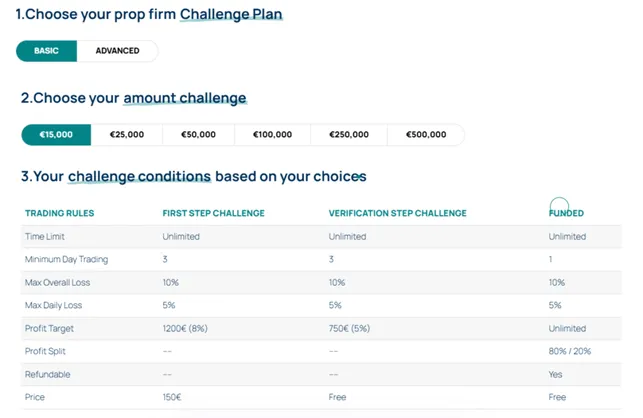Click the Refundable row label

pyautogui.click(x=47, y=374)
